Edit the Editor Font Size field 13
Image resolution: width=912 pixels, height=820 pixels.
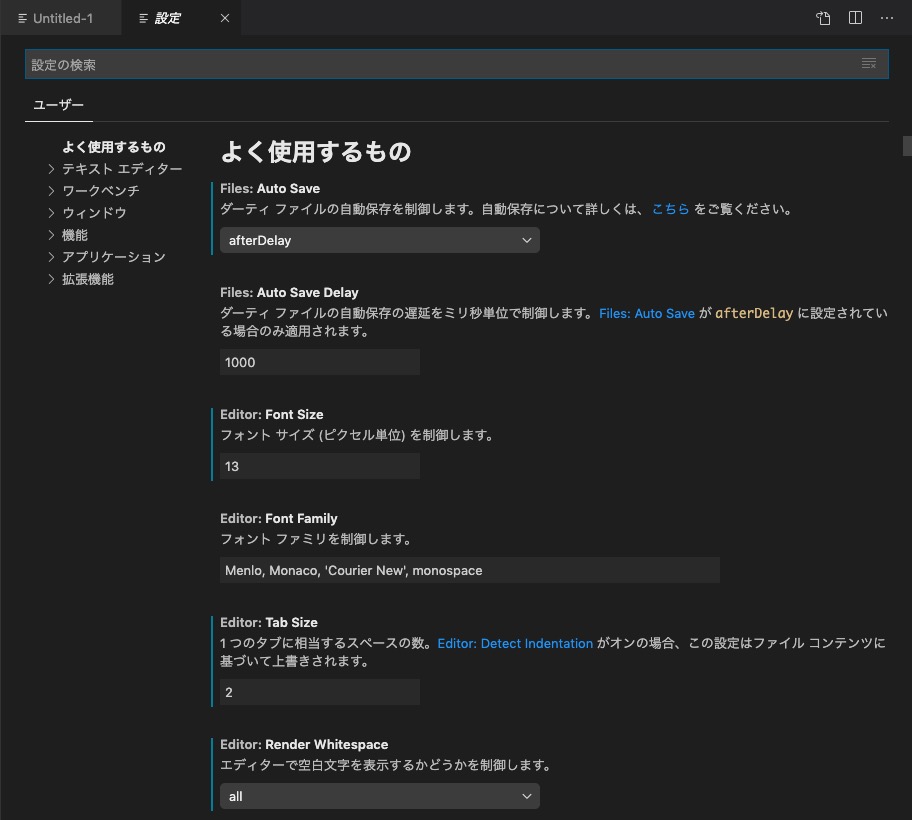[x=320, y=466]
